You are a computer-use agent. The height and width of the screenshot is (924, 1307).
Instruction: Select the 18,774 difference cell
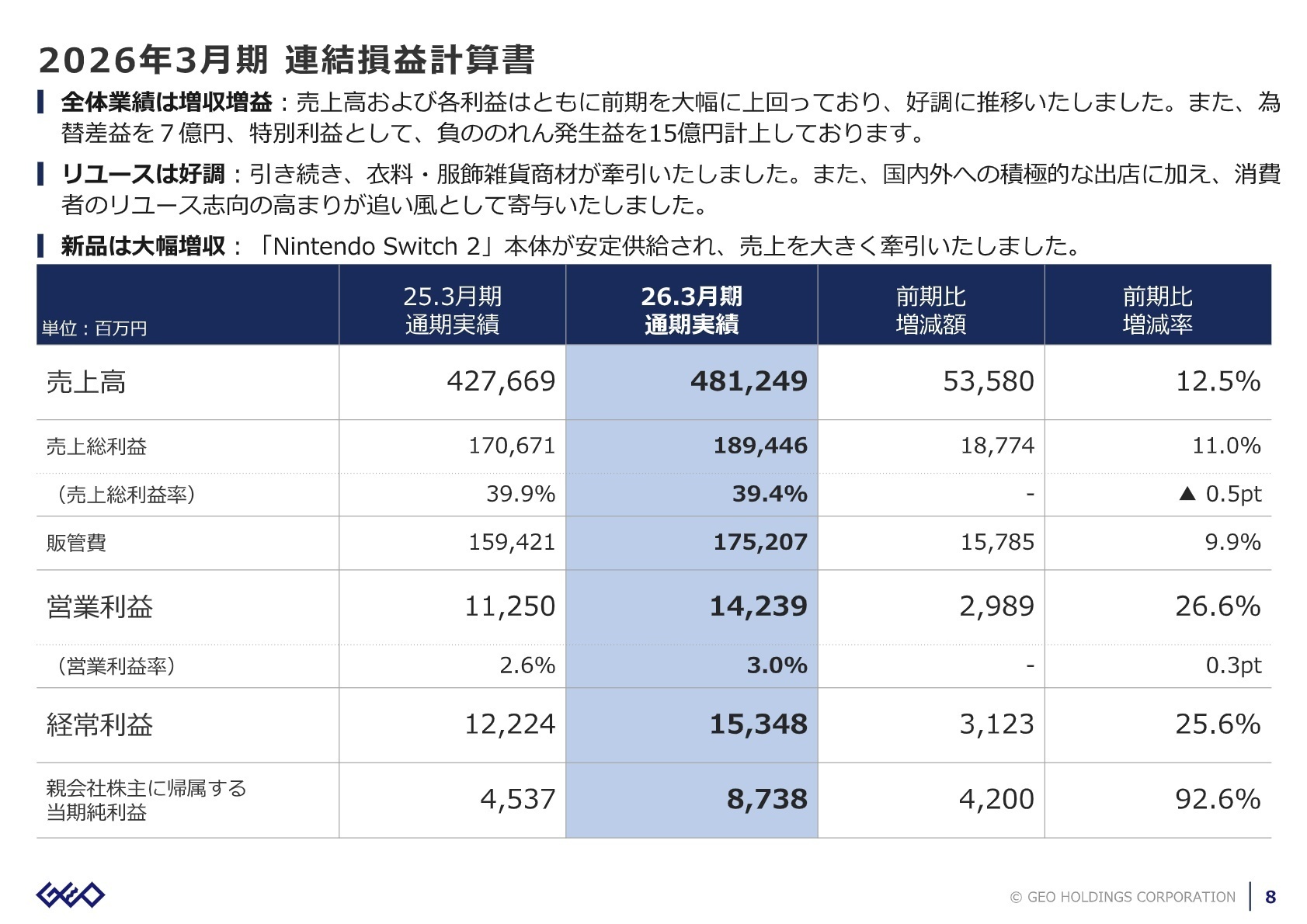(x=998, y=446)
